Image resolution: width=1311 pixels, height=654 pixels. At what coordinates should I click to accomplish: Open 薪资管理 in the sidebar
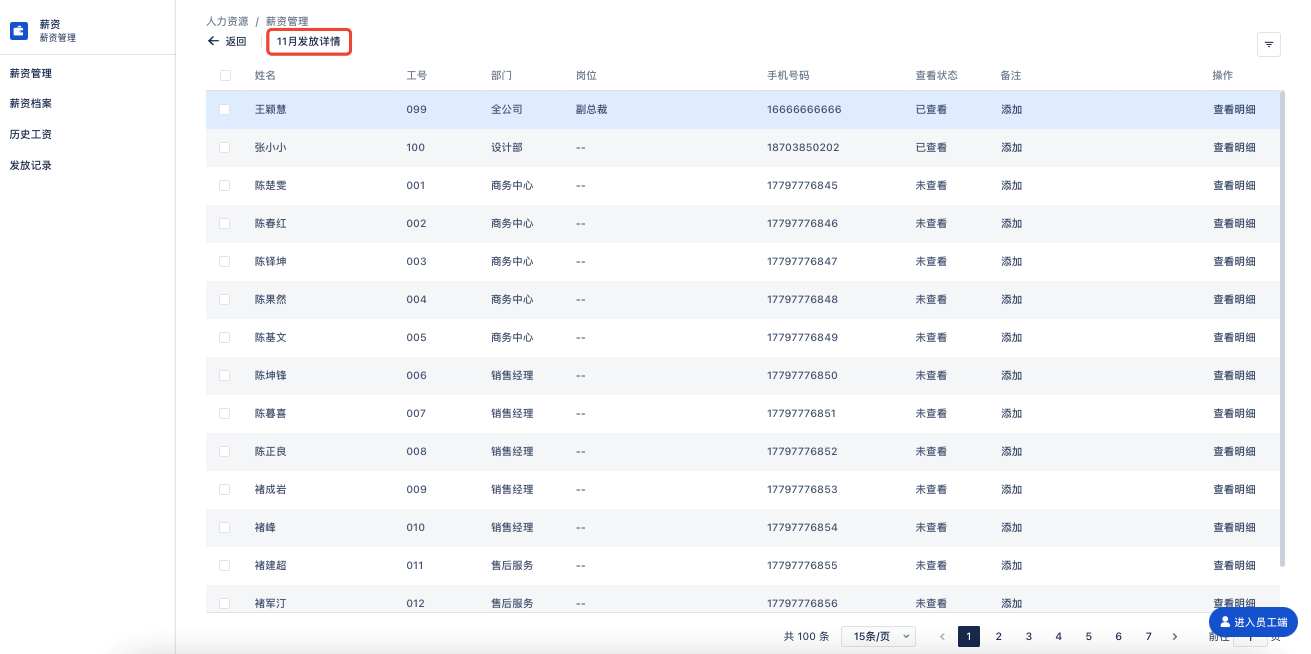click(x=31, y=73)
